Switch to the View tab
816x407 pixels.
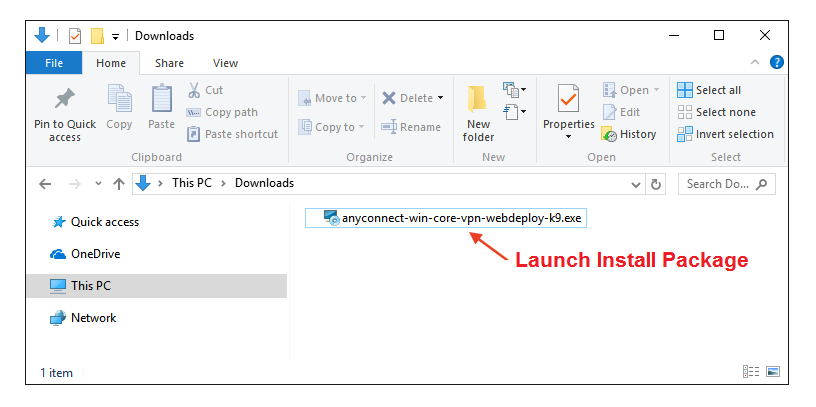pos(225,63)
